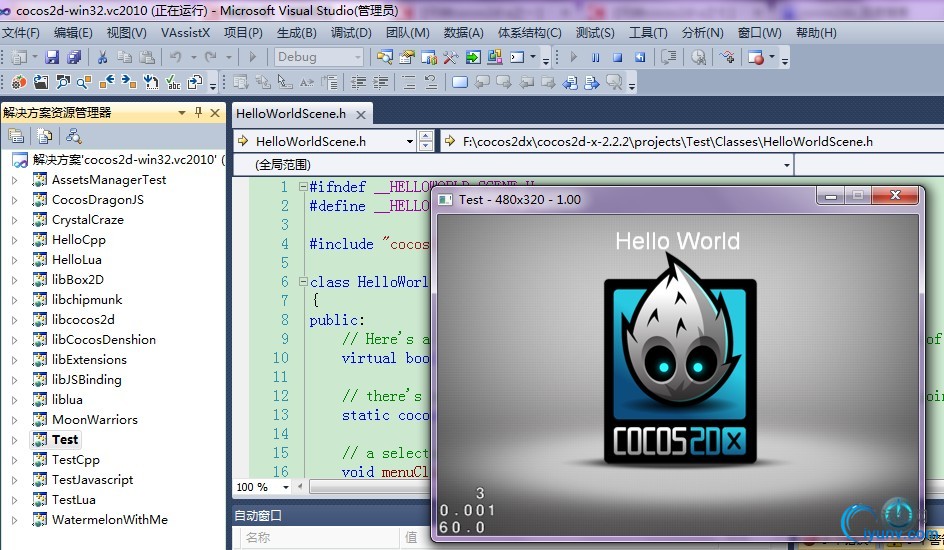944x550 pixels.
Task: Open the Toolbox hammer-and-wrench icon
Action: [x=450, y=57]
